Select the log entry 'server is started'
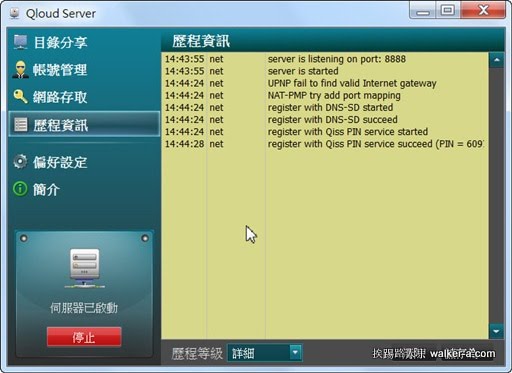Image resolution: width=512 pixels, height=373 pixels. (325, 71)
